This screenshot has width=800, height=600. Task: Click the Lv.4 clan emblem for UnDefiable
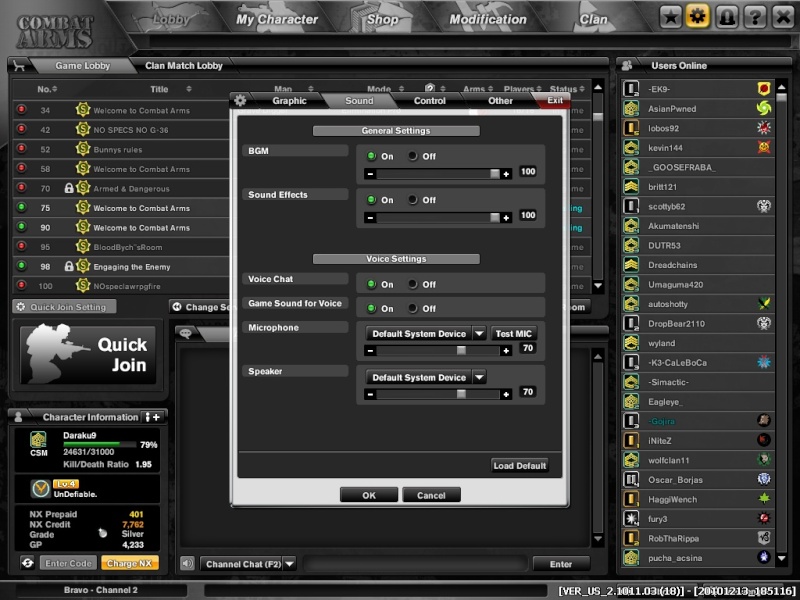40,488
